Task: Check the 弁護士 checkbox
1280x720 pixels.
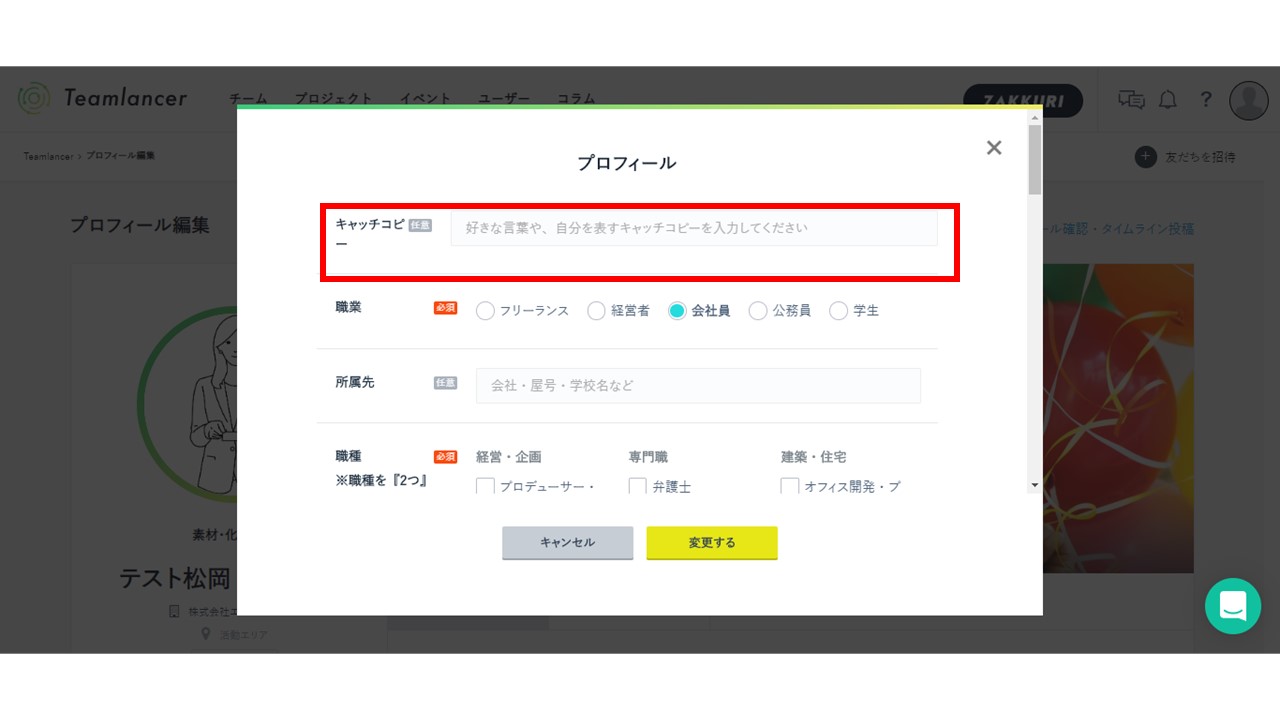Action: (638, 487)
